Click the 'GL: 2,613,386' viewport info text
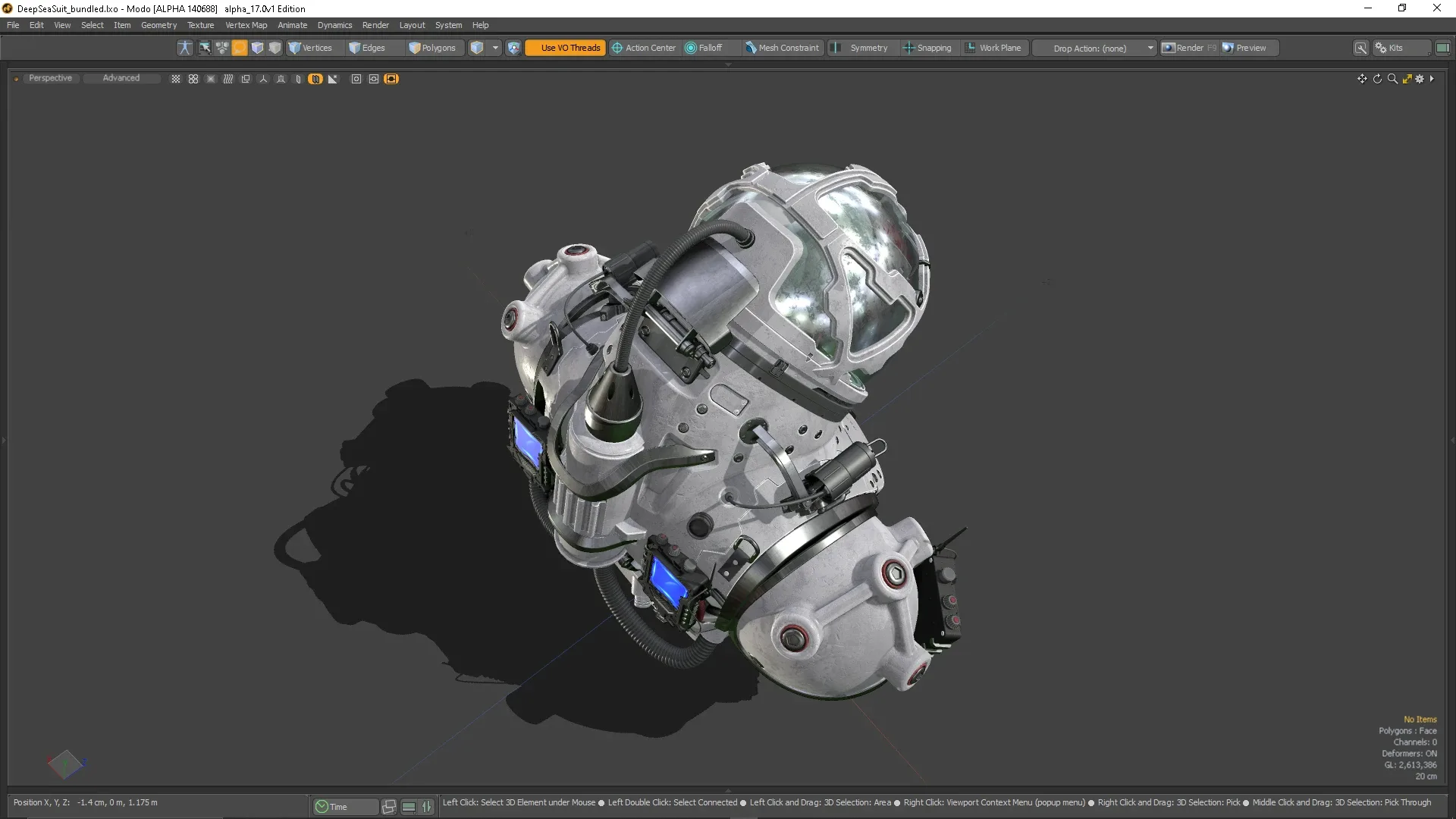 point(1410,765)
